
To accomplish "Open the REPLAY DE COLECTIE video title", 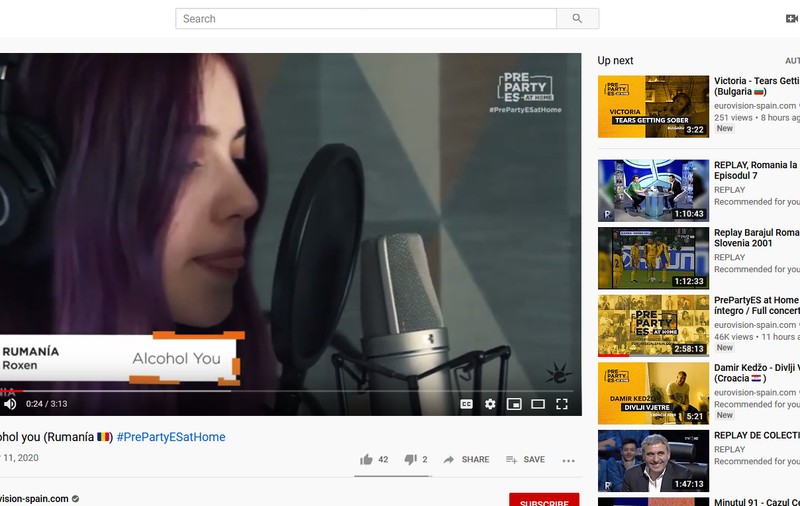I will tap(757, 435).
